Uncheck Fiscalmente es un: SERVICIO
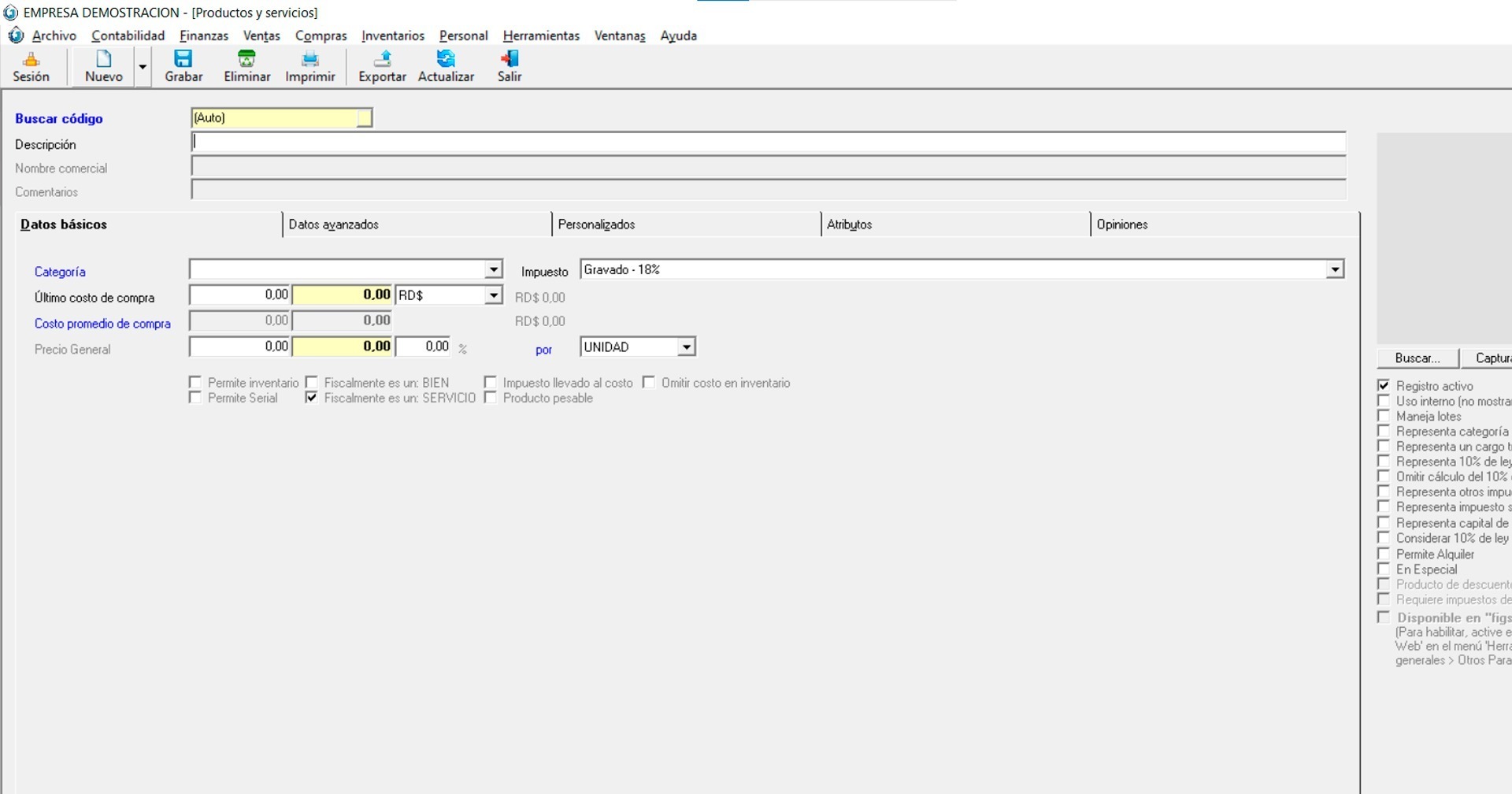This screenshot has width=1512, height=794. 312,398
